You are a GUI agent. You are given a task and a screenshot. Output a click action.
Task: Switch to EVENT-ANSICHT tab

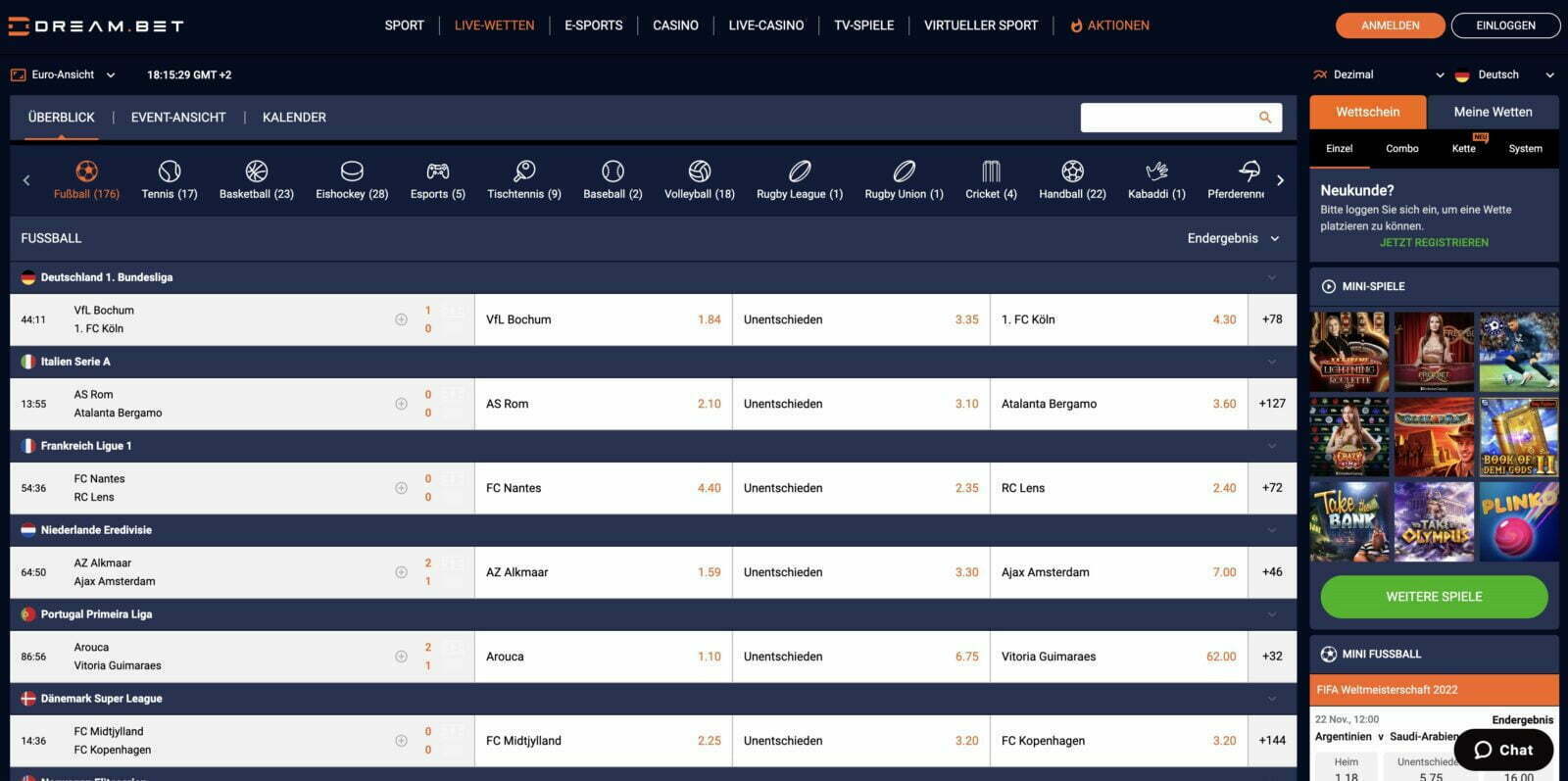[178, 118]
